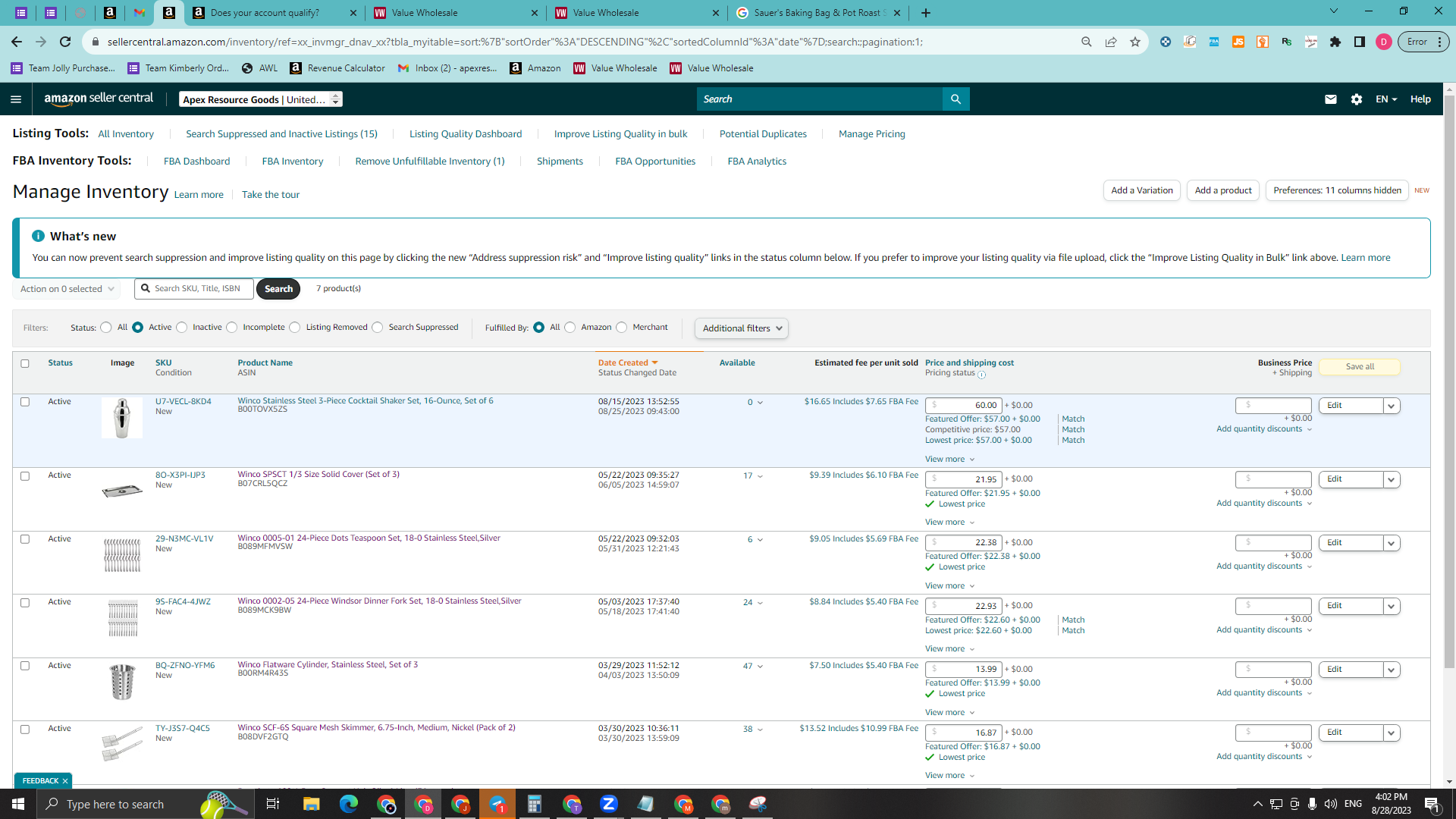This screenshot has height=819, width=1456.
Task: Check the select-all checkbox in the table header
Action: tap(25, 364)
